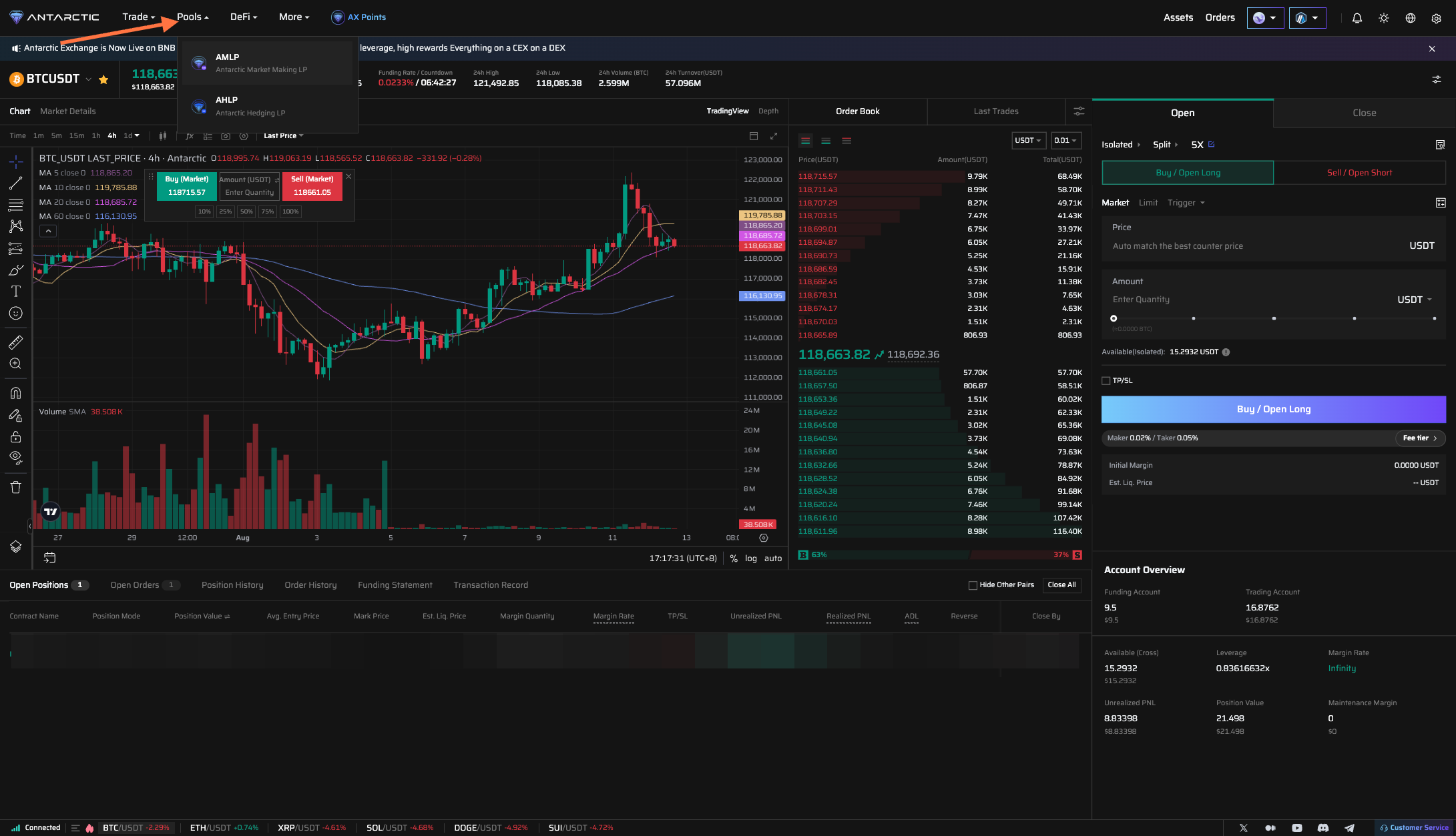
Task: Click the 50% quick amount button
Action: pyautogui.click(x=246, y=212)
